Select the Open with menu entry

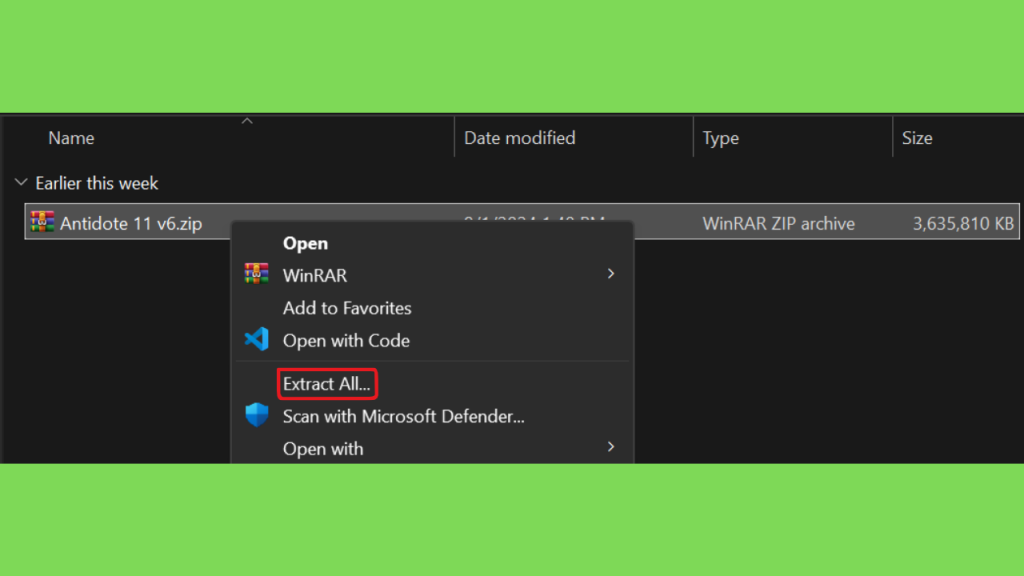point(323,449)
